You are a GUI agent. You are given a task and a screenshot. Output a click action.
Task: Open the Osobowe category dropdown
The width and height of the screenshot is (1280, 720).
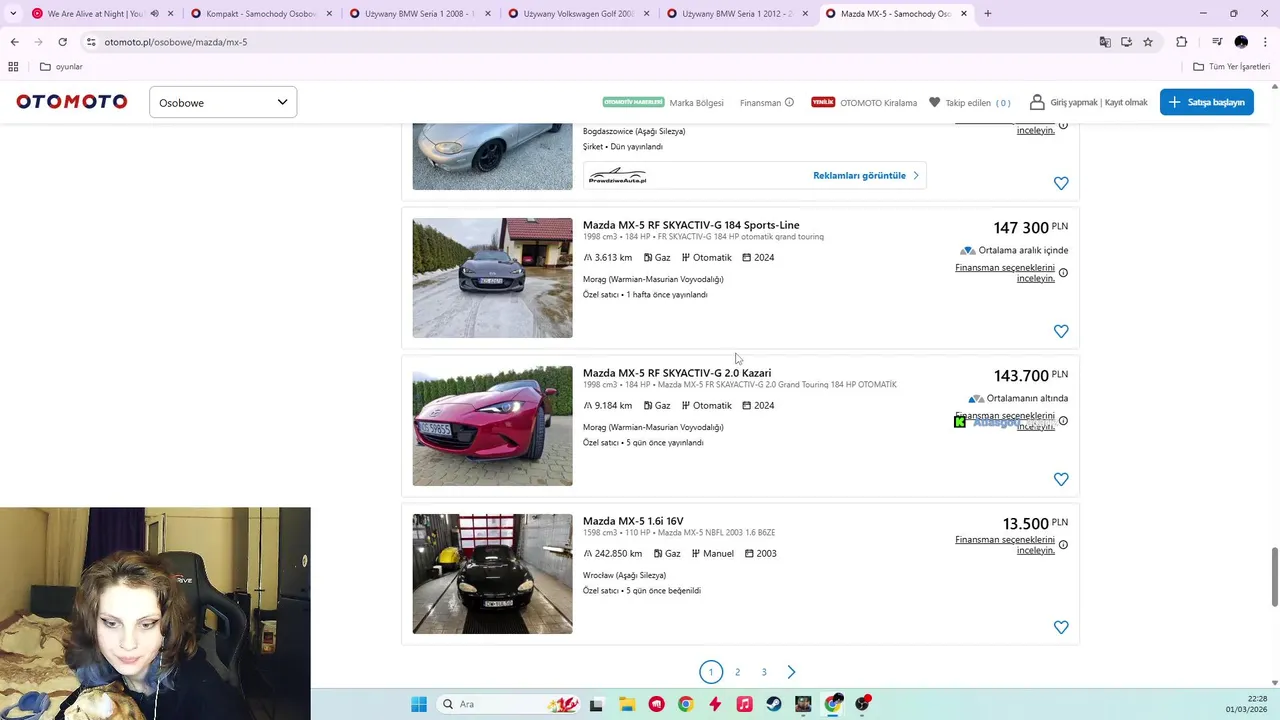[223, 102]
